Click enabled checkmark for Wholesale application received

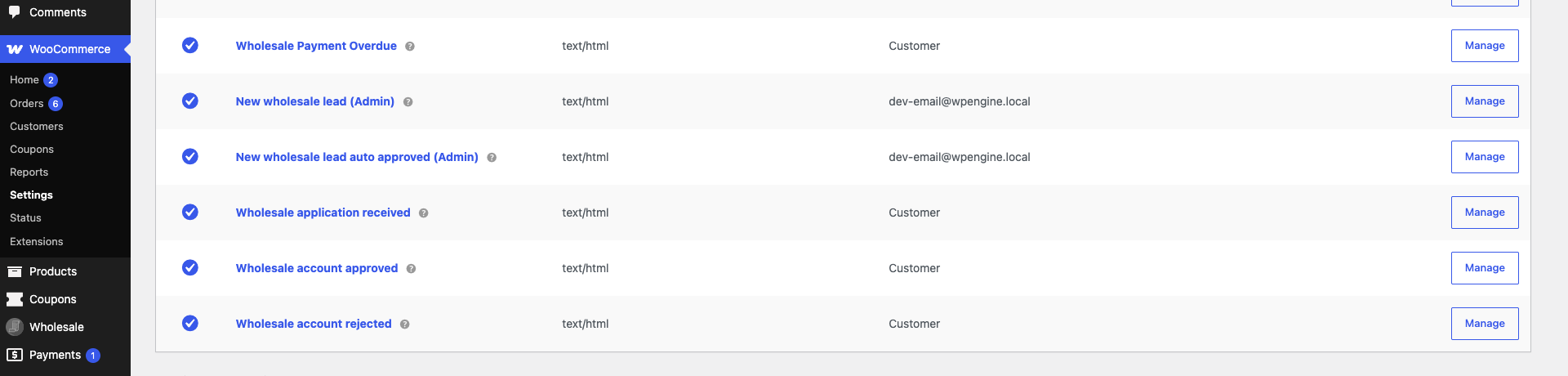tap(190, 212)
